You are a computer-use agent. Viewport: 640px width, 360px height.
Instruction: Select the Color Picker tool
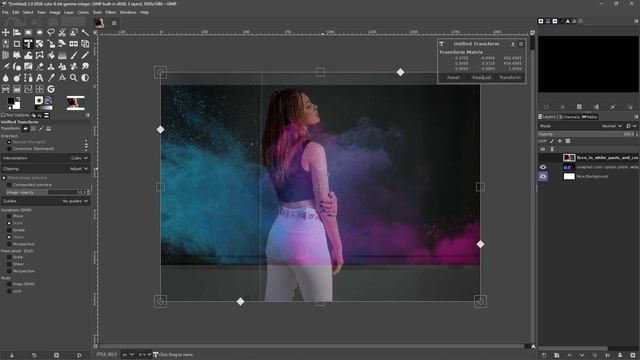(x=51, y=78)
